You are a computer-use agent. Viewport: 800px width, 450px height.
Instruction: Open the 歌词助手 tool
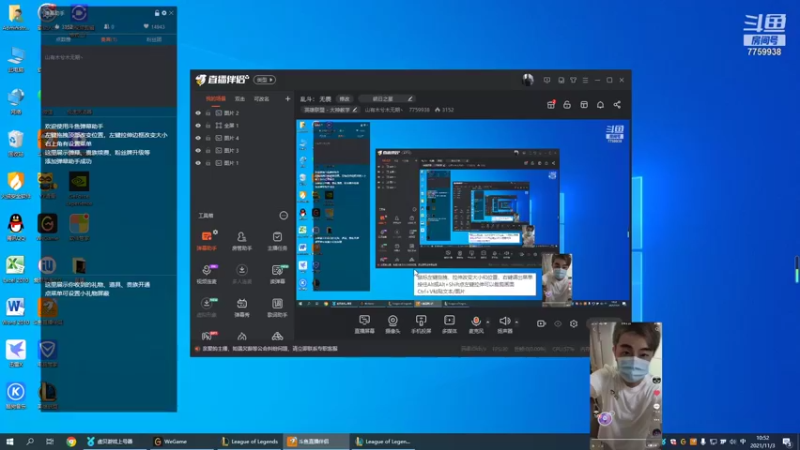(x=277, y=308)
